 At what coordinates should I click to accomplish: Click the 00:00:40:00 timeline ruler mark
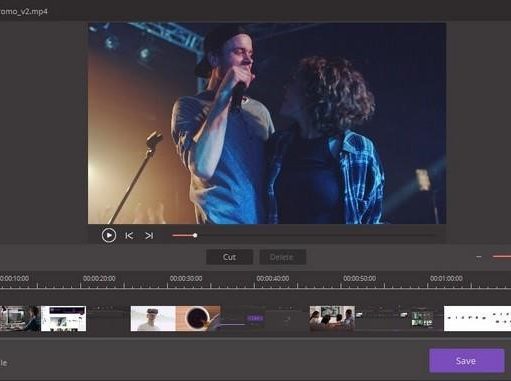pos(273,278)
